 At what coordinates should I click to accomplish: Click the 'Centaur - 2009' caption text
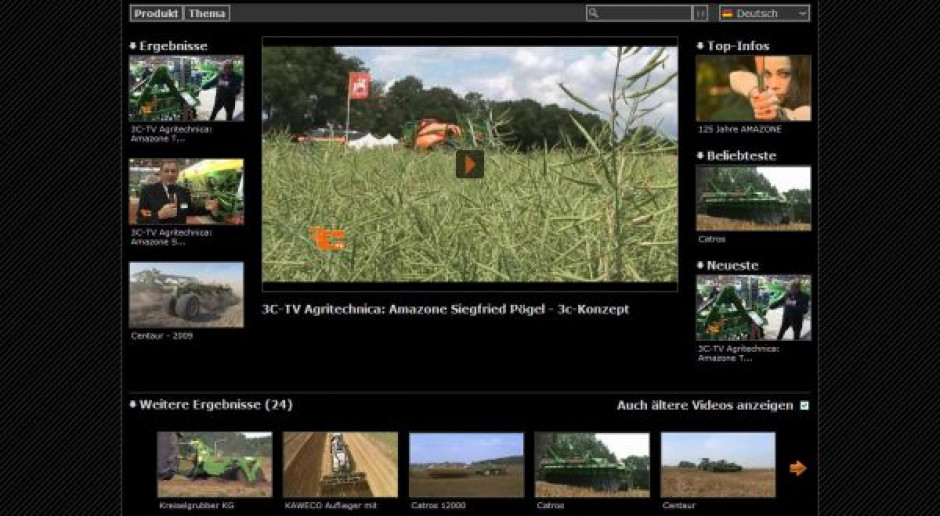(x=162, y=336)
